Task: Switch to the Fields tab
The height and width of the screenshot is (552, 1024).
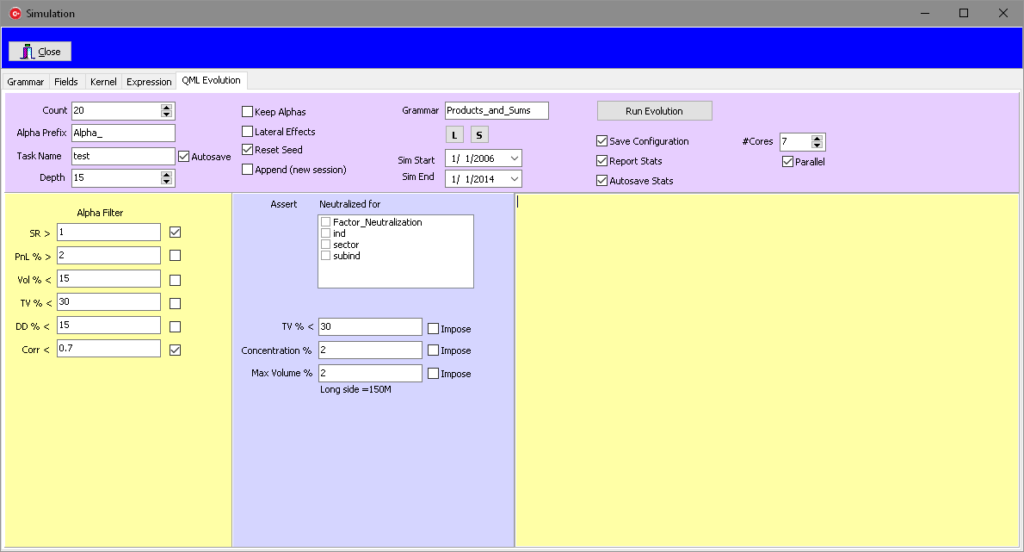Action: click(x=66, y=82)
